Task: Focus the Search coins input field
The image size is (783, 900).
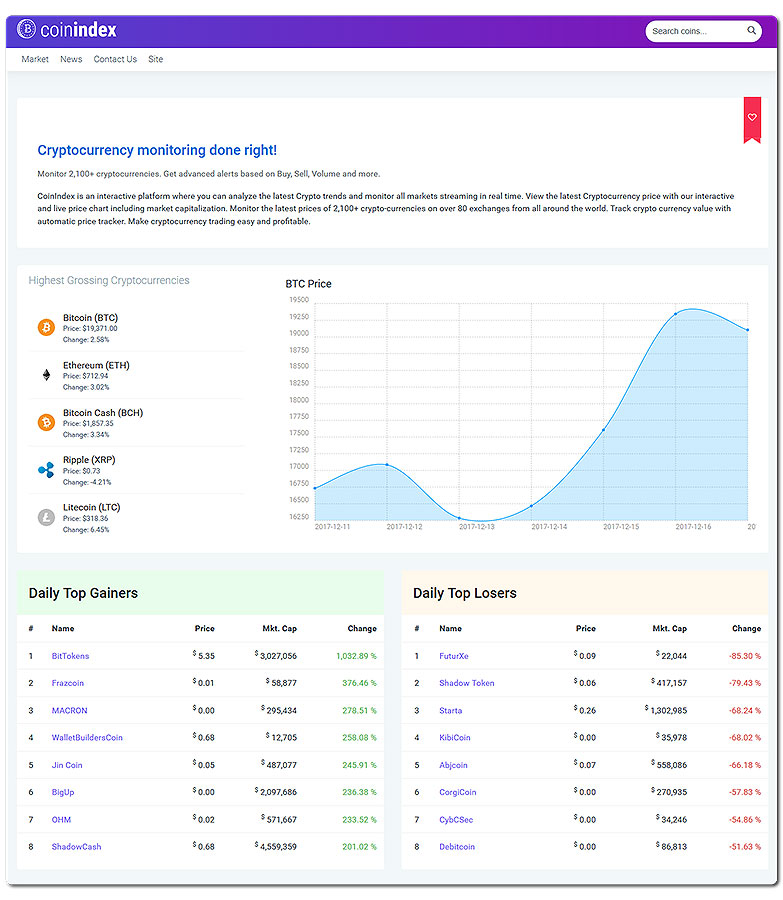Action: [698, 31]
